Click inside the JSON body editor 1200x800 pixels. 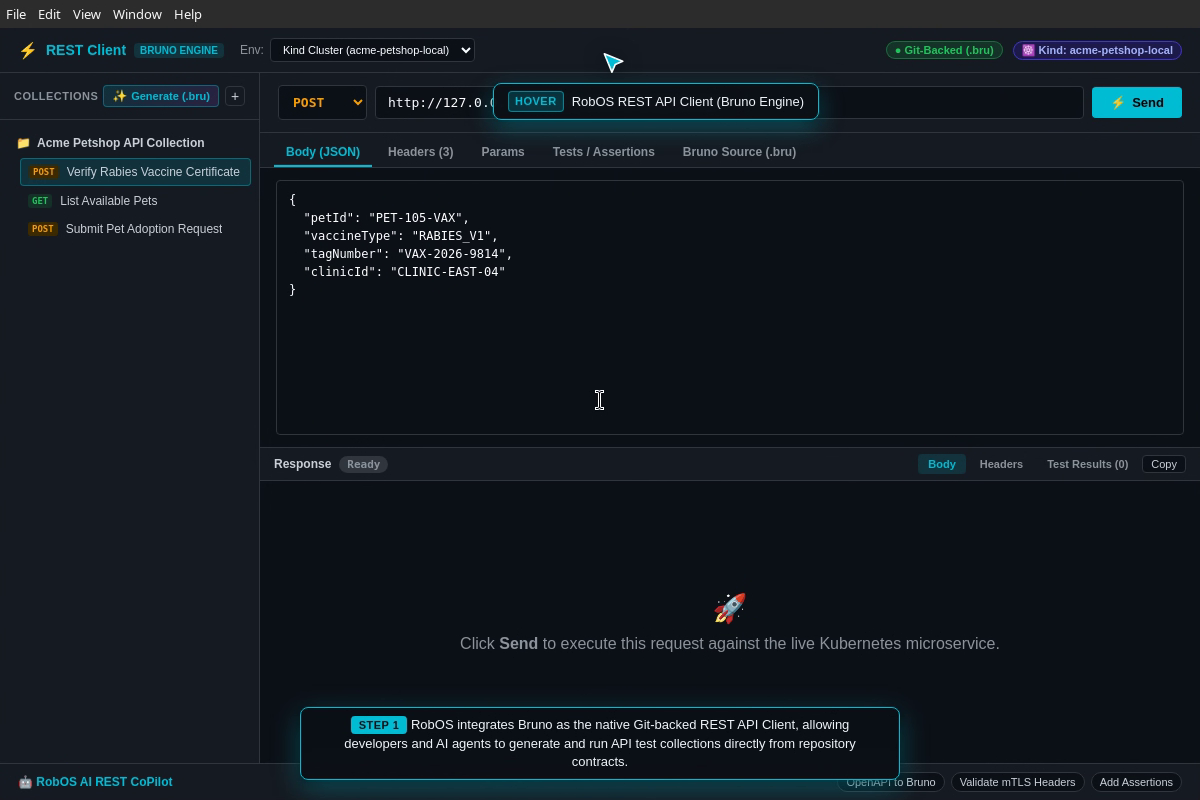tap(730, 308)
